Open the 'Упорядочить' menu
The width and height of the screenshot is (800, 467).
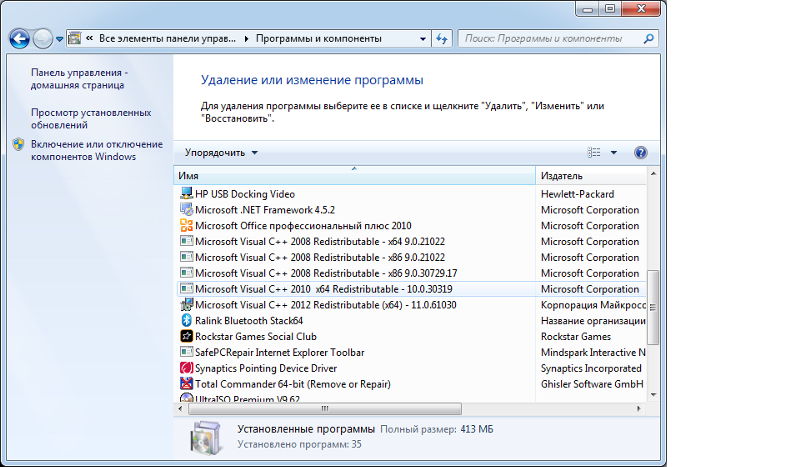(221, 153)
